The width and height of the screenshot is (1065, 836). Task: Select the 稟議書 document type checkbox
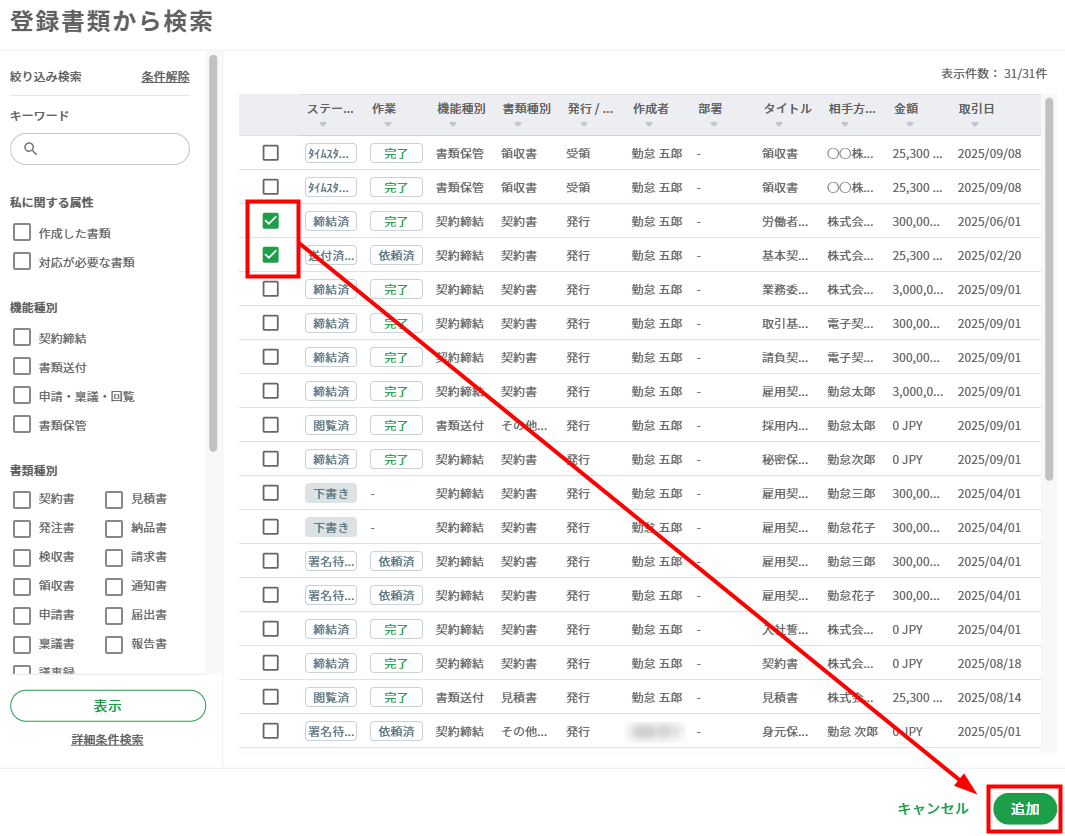tap(22, 644)
